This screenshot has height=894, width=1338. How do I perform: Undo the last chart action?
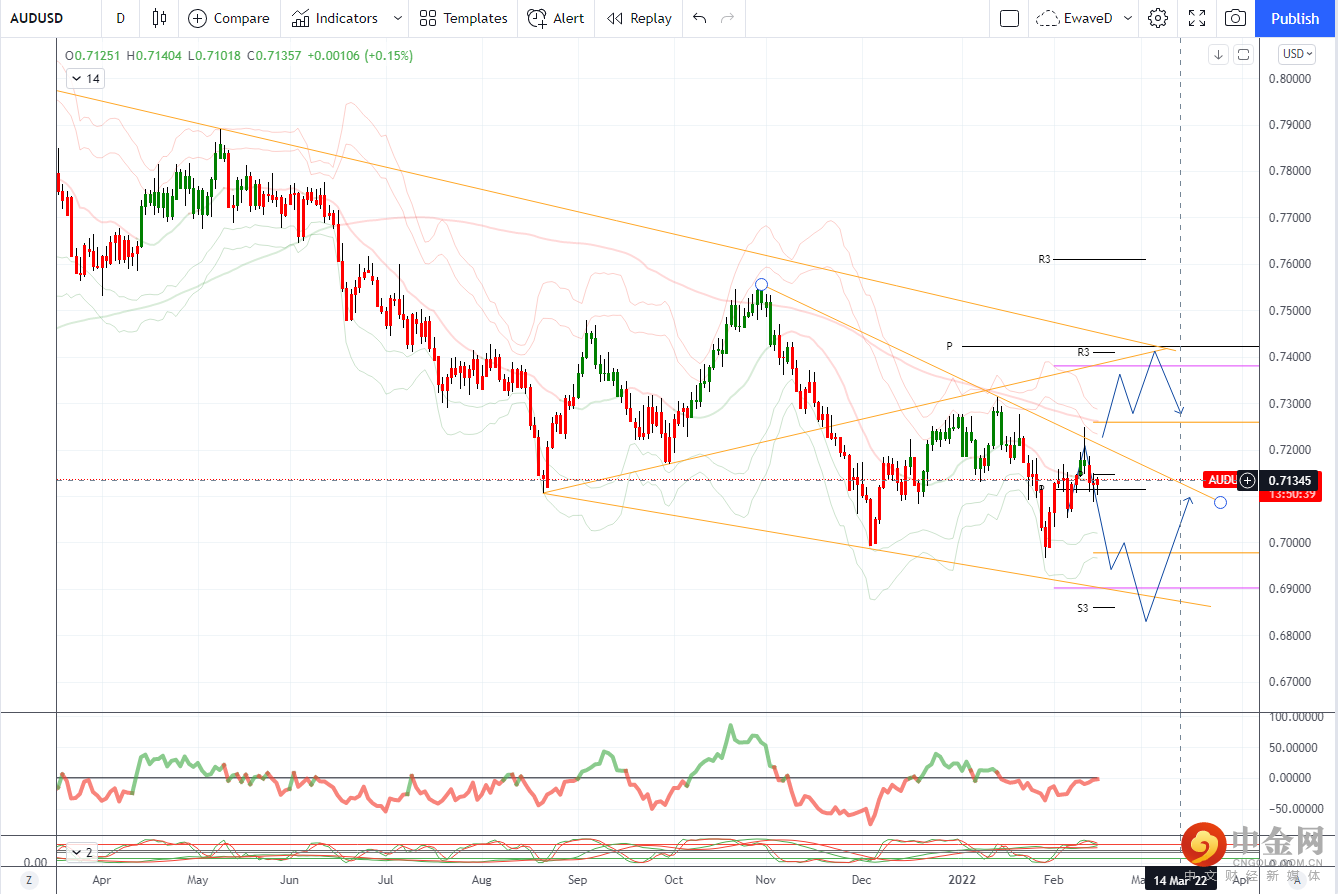click(x=699, y=18)
